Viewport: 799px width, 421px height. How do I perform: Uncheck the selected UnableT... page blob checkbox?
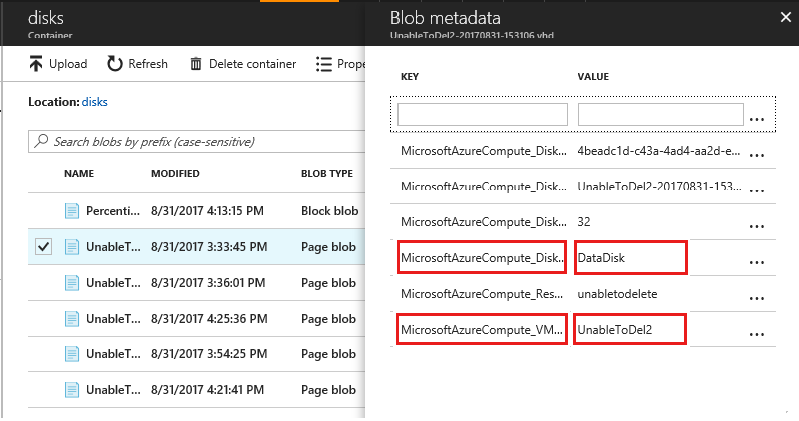43,247
